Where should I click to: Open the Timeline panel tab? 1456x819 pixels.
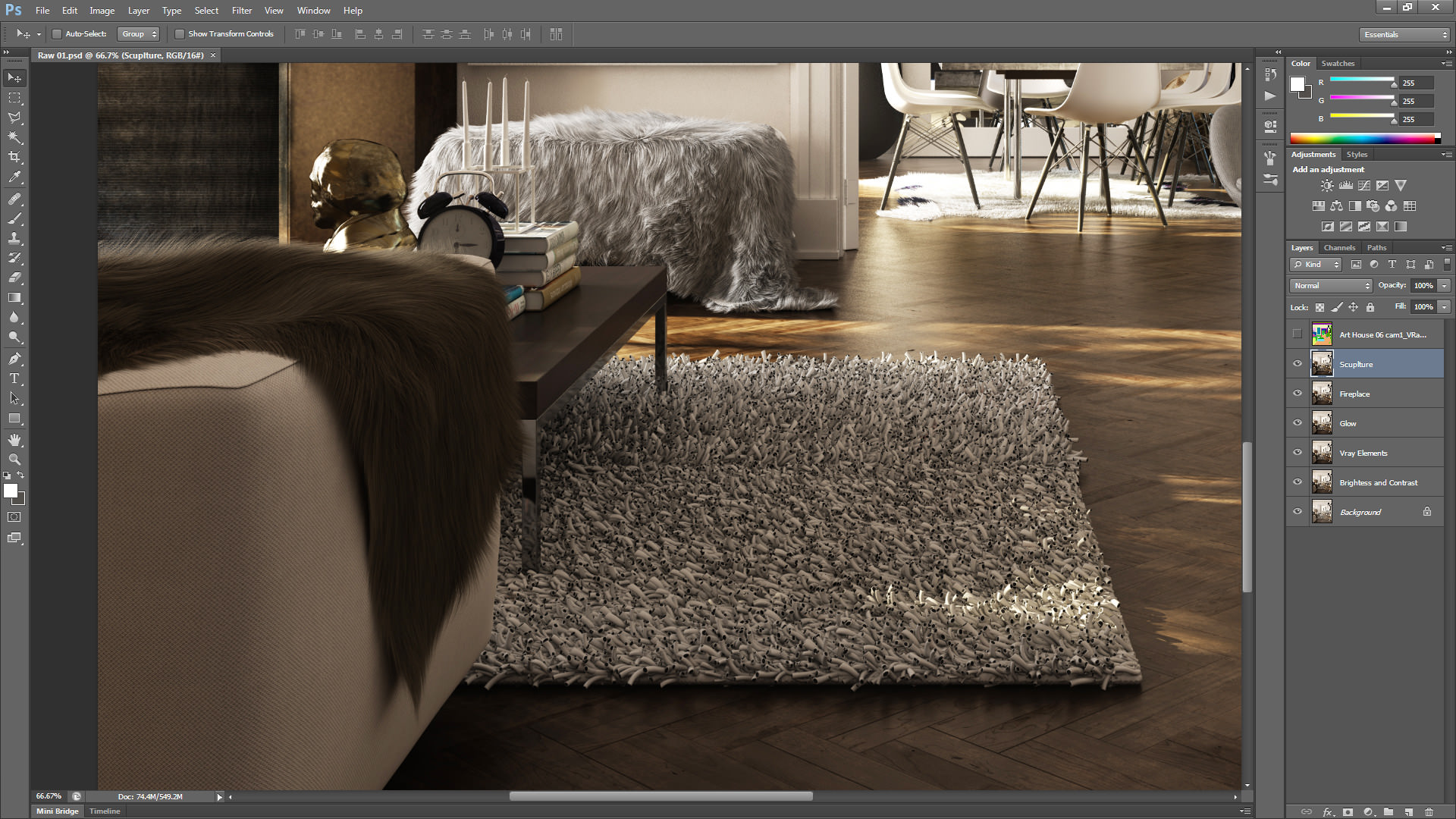click(x=105, y=811)
